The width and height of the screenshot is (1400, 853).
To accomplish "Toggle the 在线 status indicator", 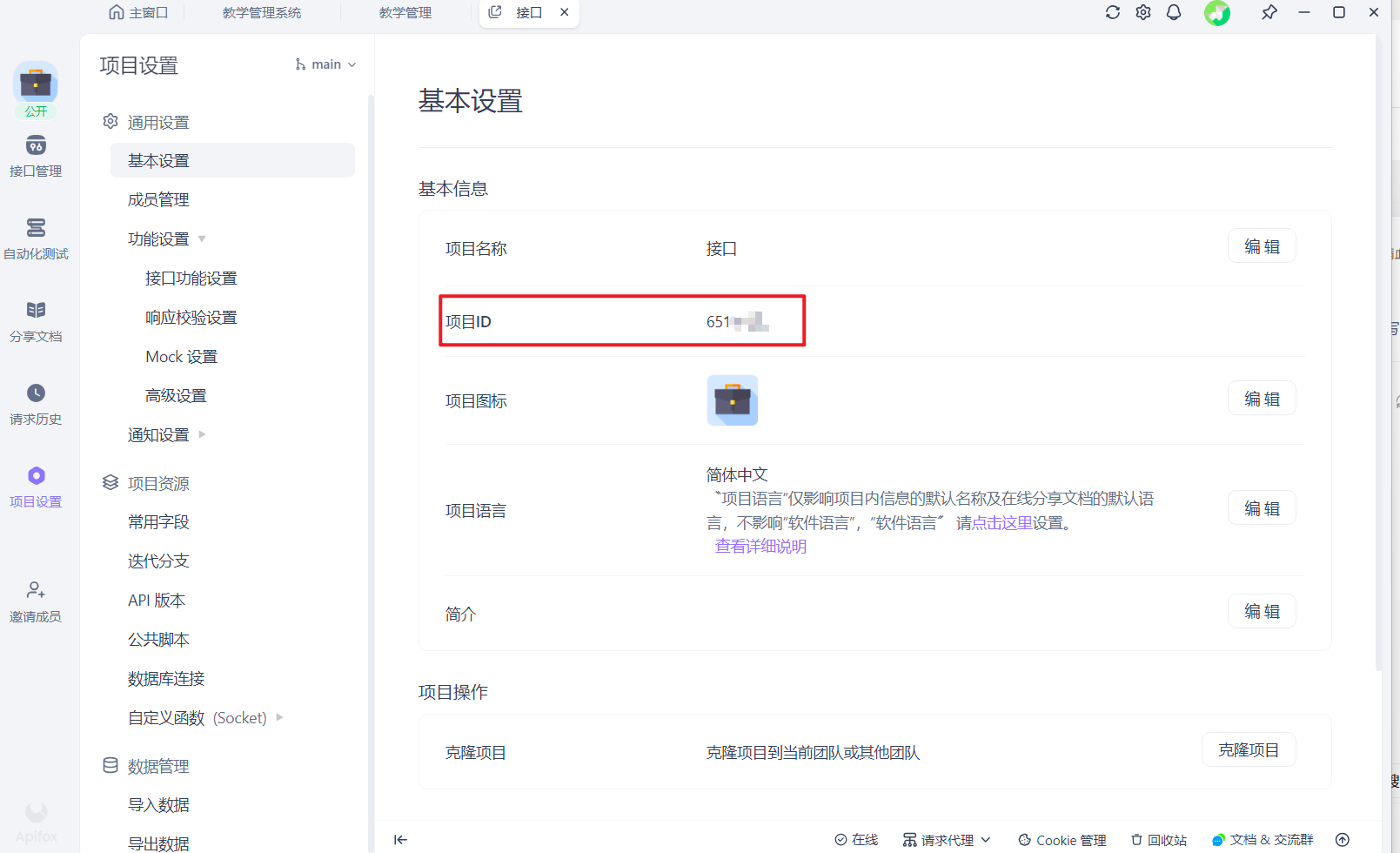I will click(856, 839).
